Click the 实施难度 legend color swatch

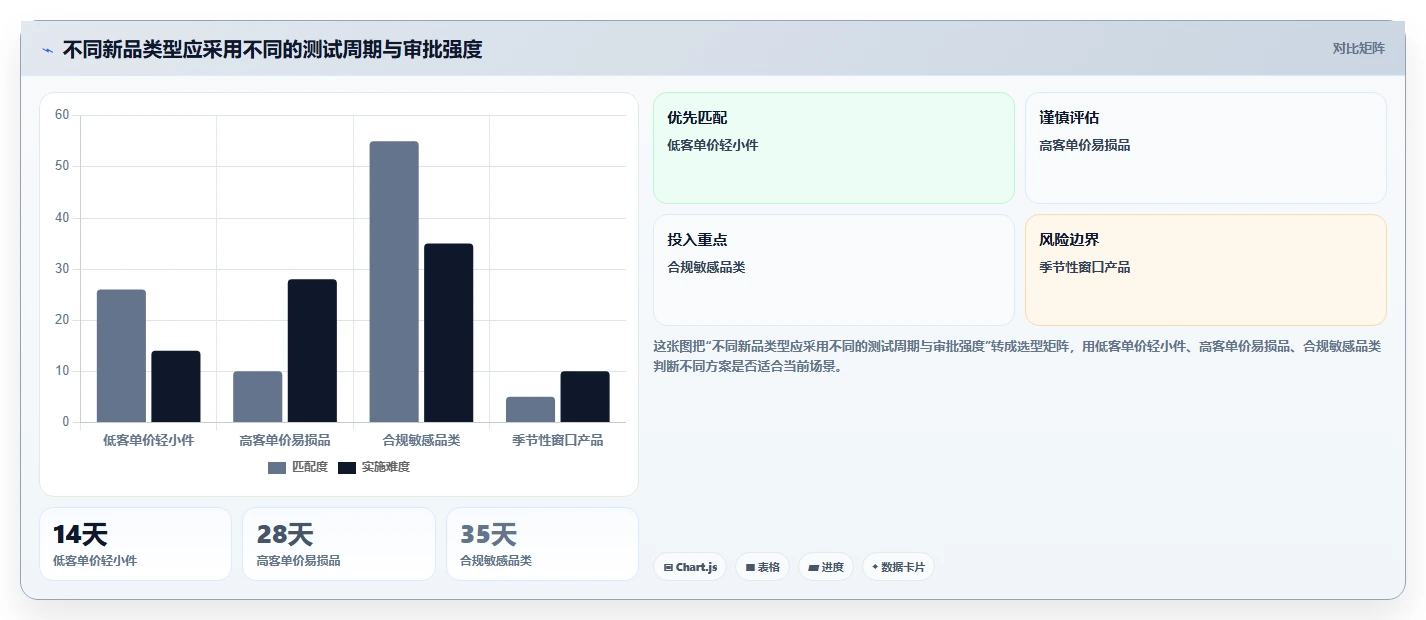(x=347, y=468)
